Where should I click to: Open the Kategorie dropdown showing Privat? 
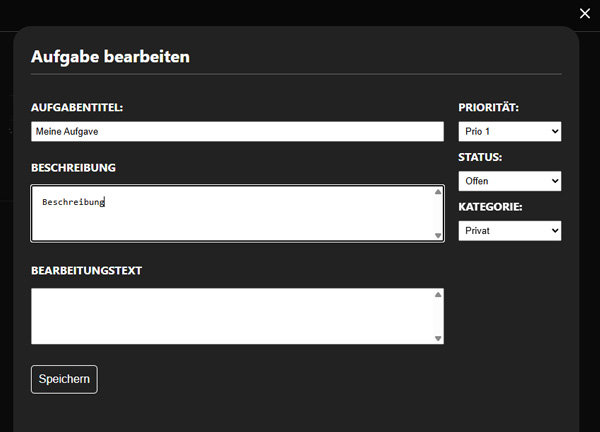coord(510,231)
